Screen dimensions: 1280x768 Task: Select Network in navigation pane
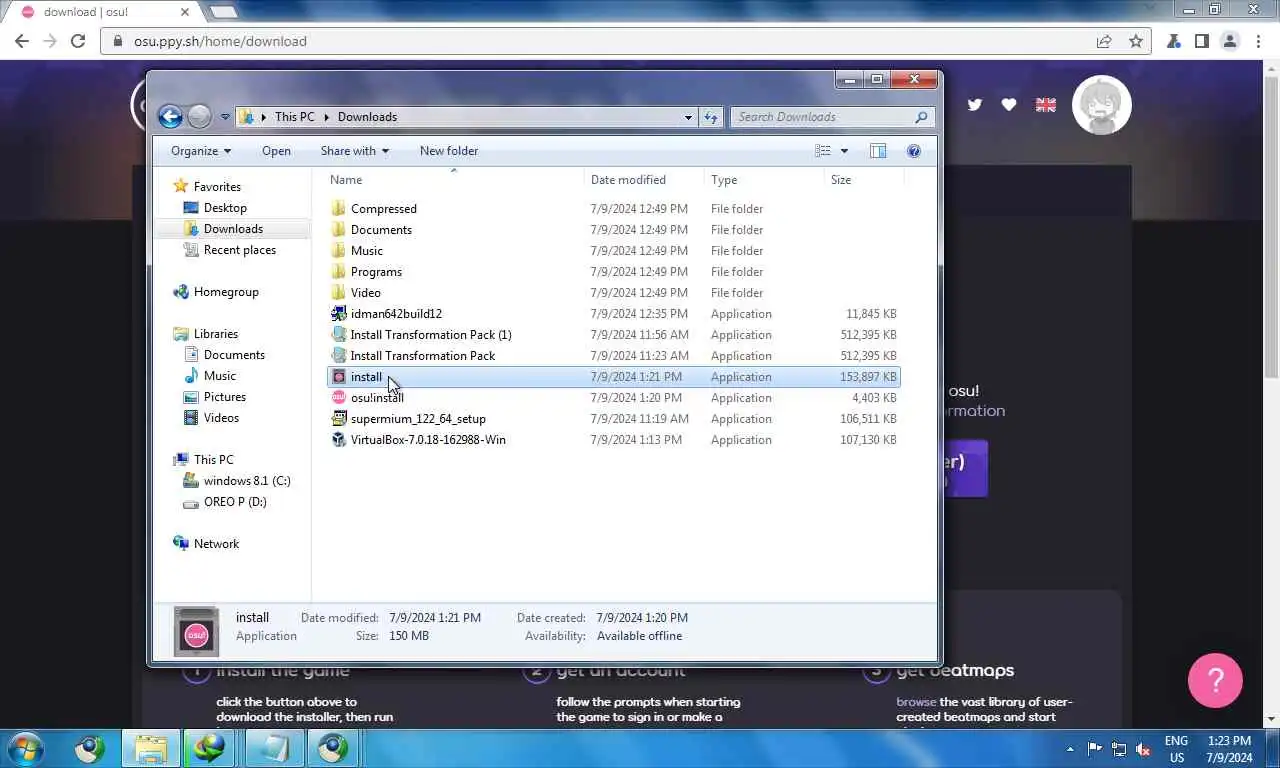coord(216,544)
